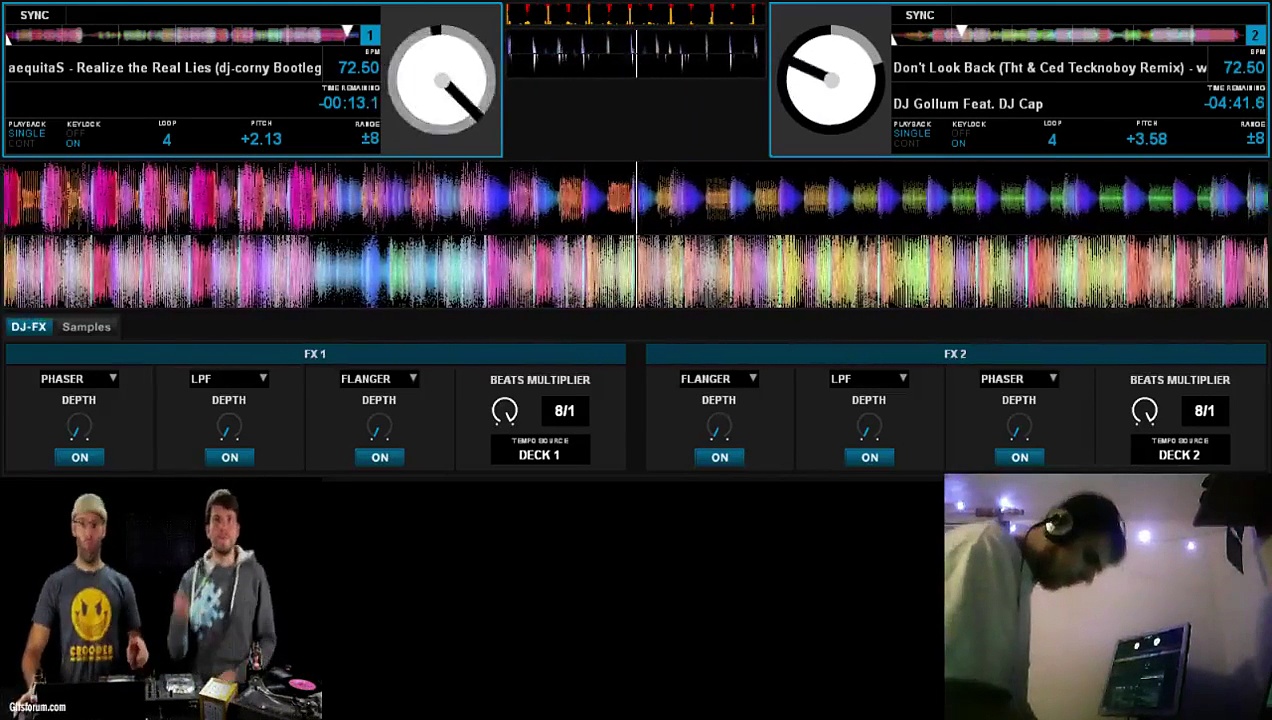Click the Deck 1 virtual platter
The width and height of the screenshot is (1272, 720).
click(x=442, y=81)
